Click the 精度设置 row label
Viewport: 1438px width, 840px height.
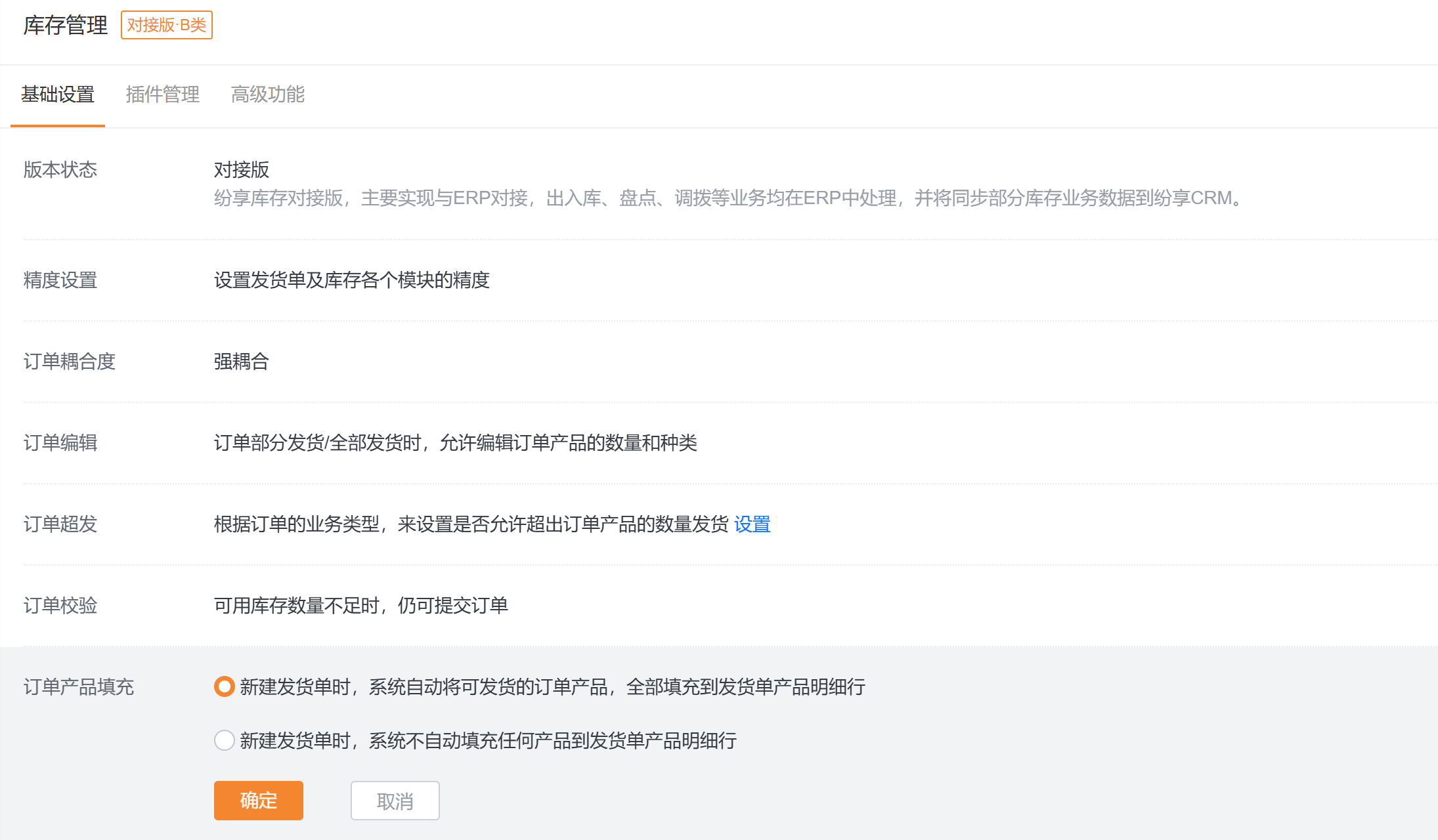(60, 280)
